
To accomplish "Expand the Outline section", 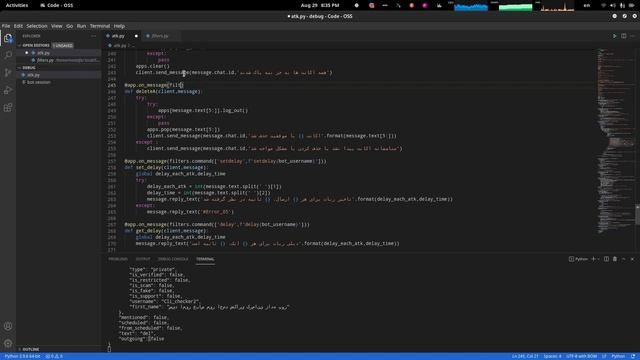I will pos(31,349).
